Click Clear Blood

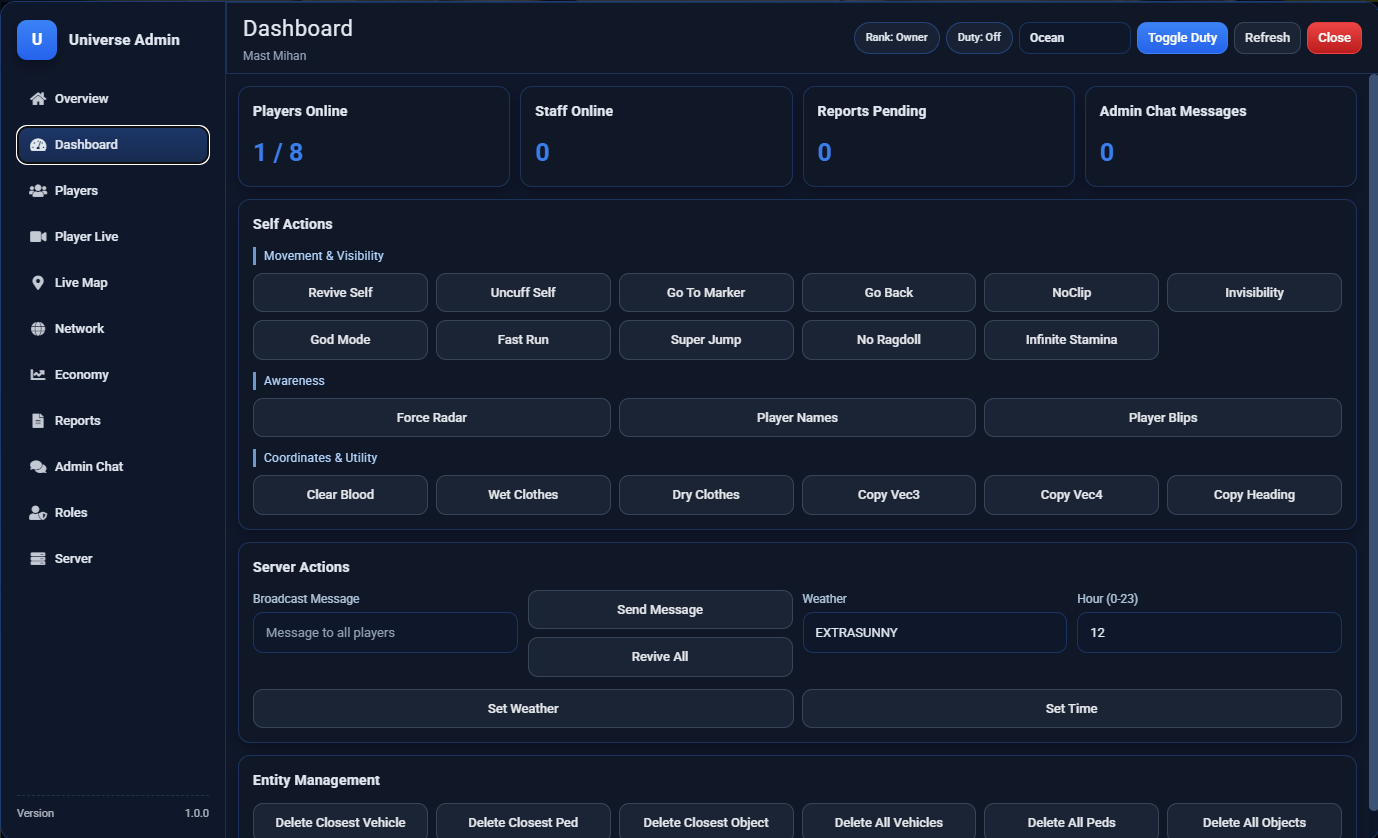coord(340,495)
